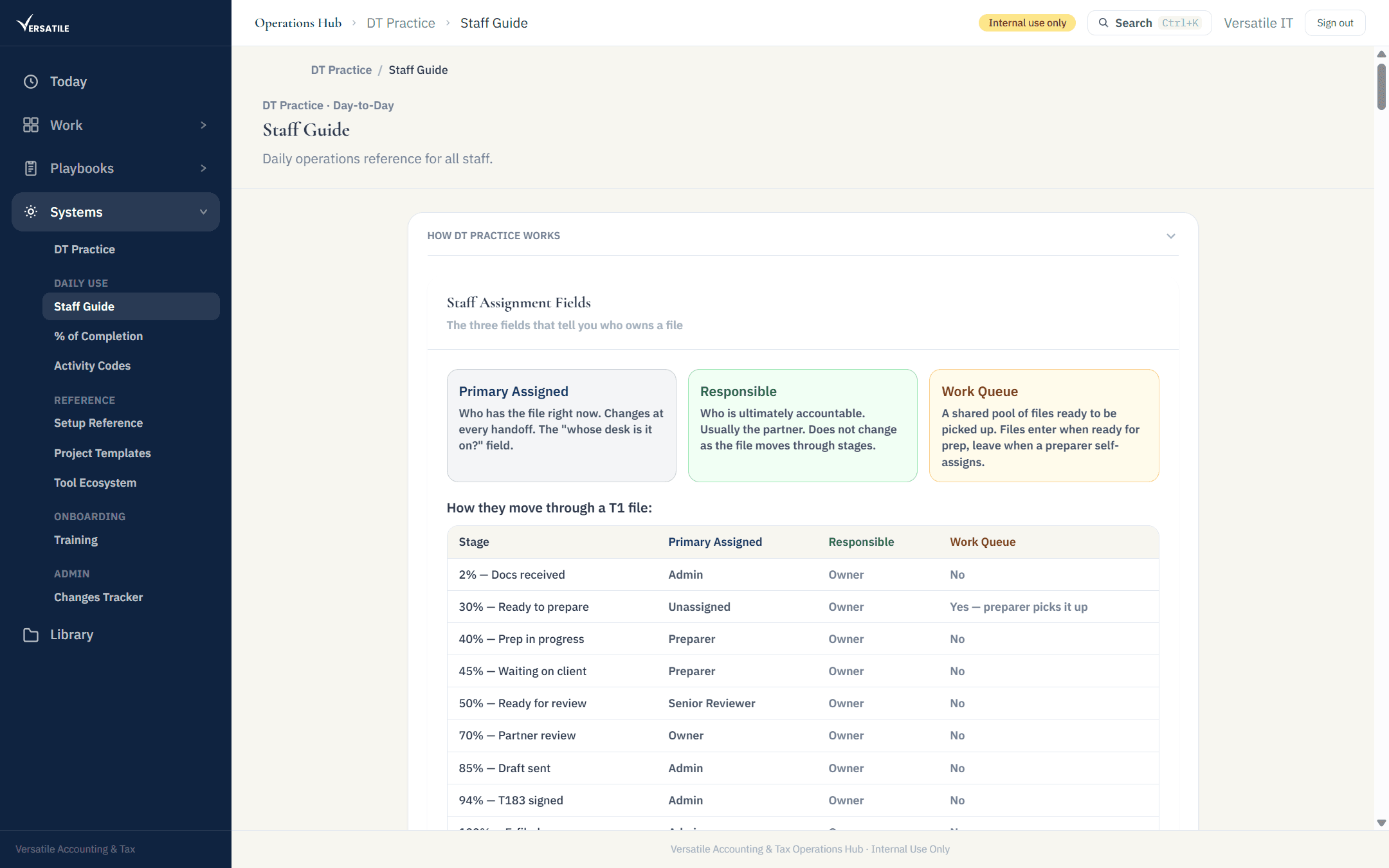Open Tool Ecosystem page
Image resolution: width=1389 pixels, height=868 pixels.
click(x=95, y=483)
